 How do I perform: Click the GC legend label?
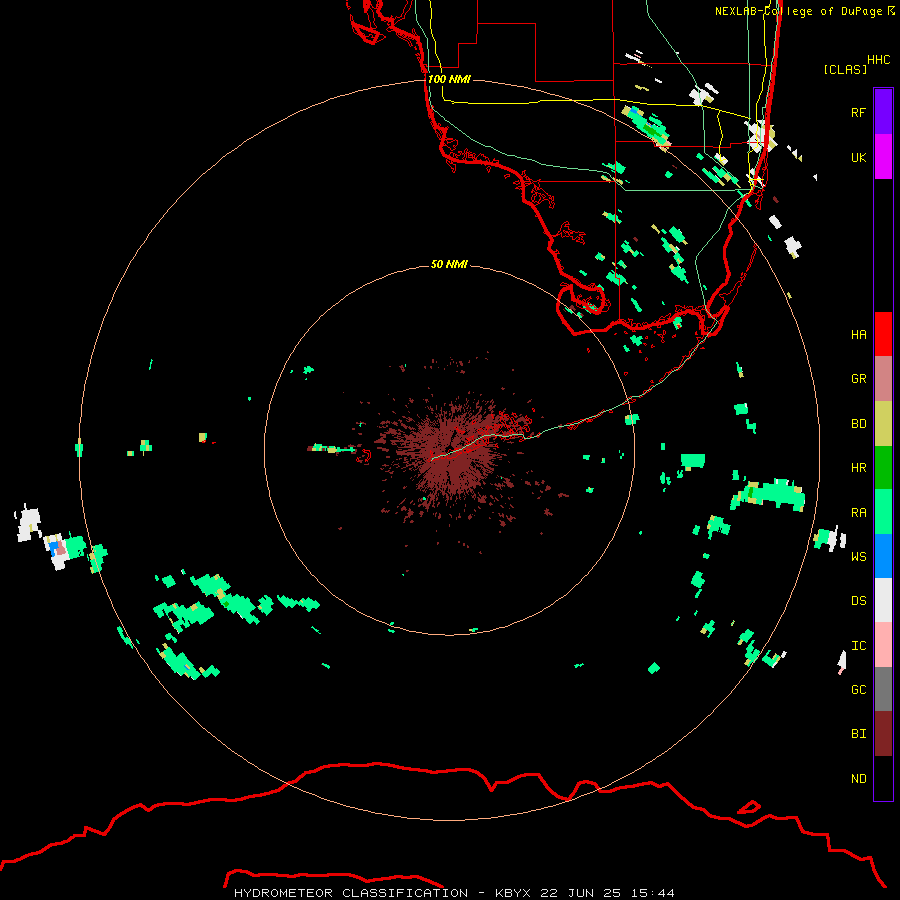pos(858,690)
